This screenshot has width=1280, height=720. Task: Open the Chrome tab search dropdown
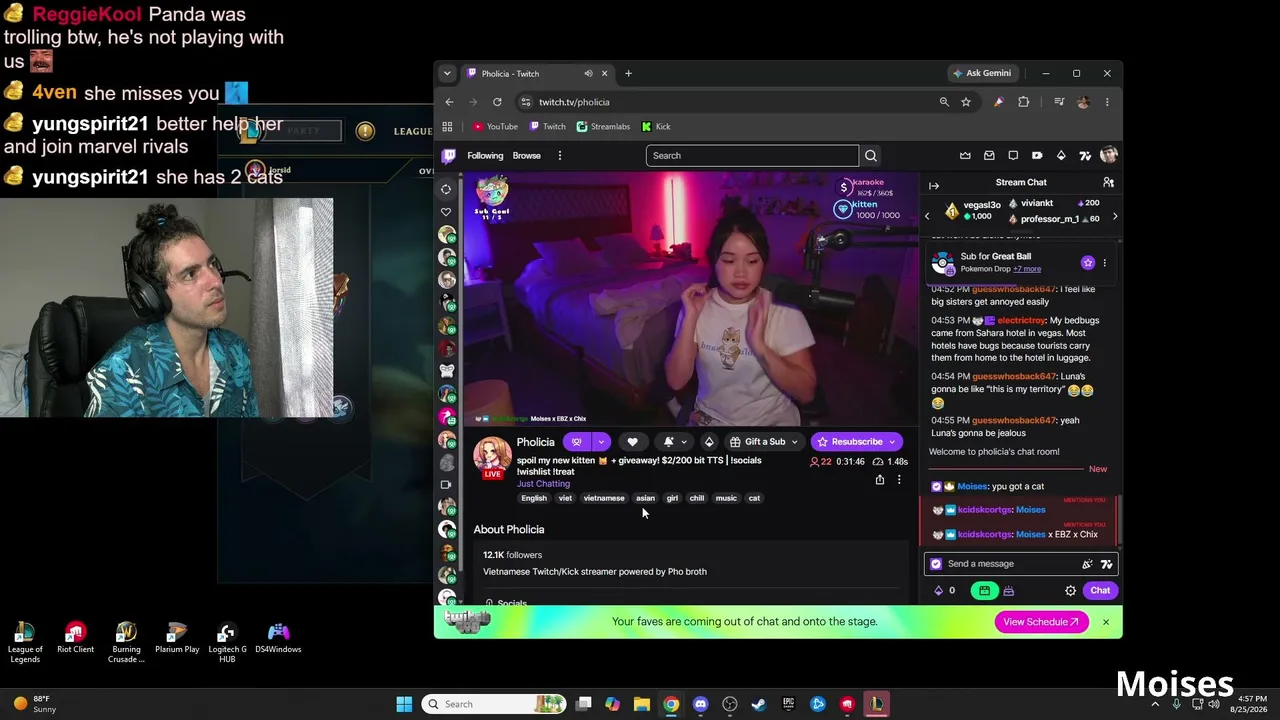point(447,73)
